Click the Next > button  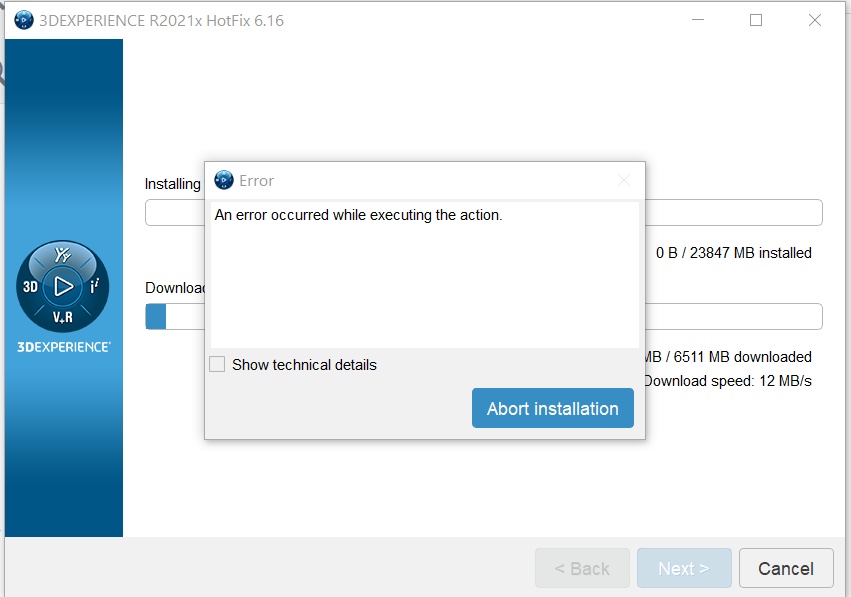tap(684, 568)
